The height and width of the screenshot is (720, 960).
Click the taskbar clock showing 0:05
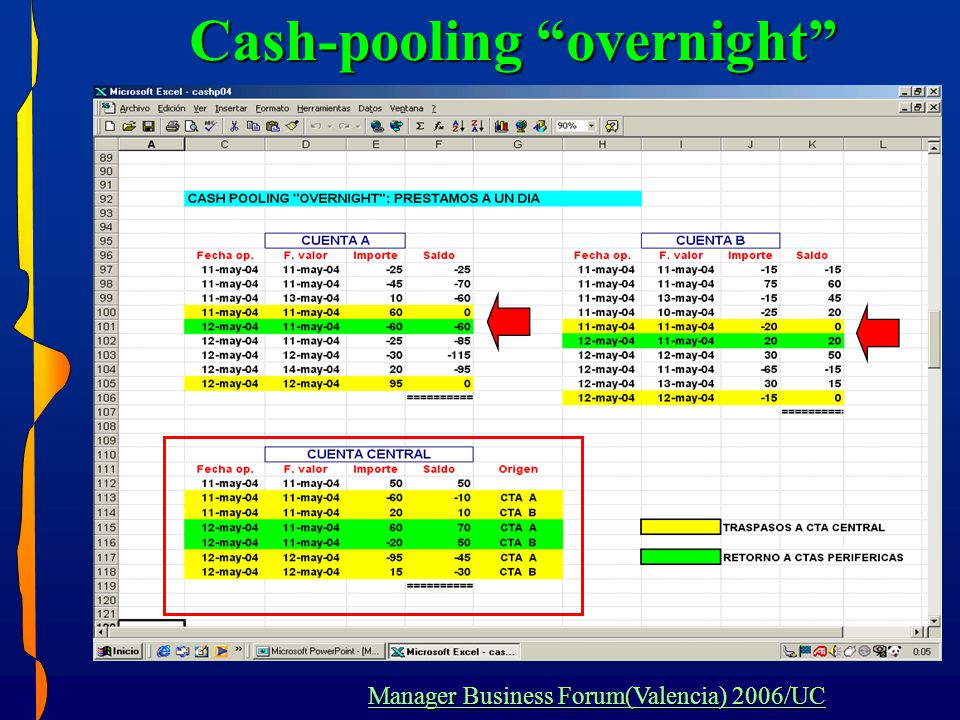pyautogui.click(x=921, y=651)
